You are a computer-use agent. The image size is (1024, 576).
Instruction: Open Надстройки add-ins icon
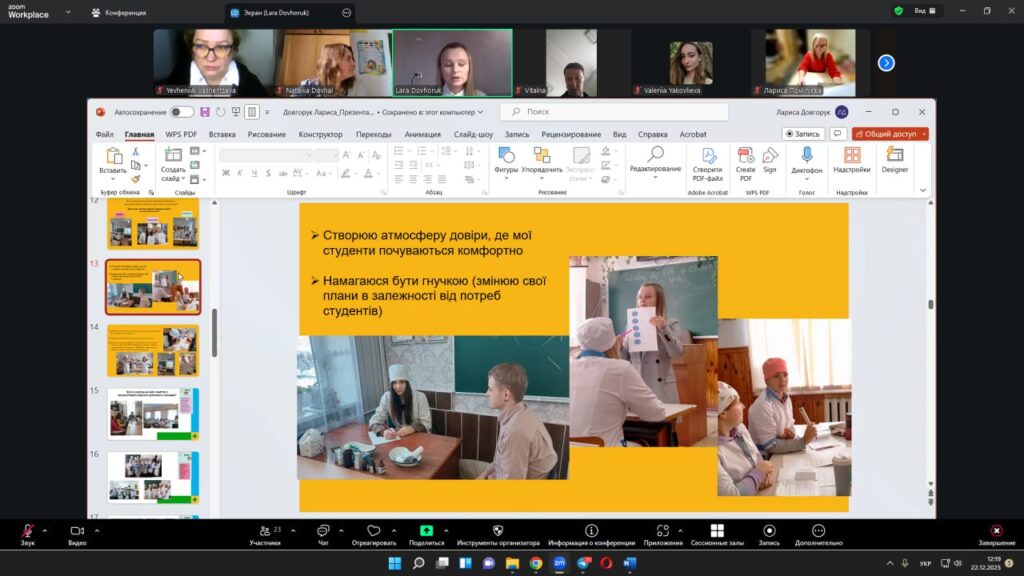852,155
